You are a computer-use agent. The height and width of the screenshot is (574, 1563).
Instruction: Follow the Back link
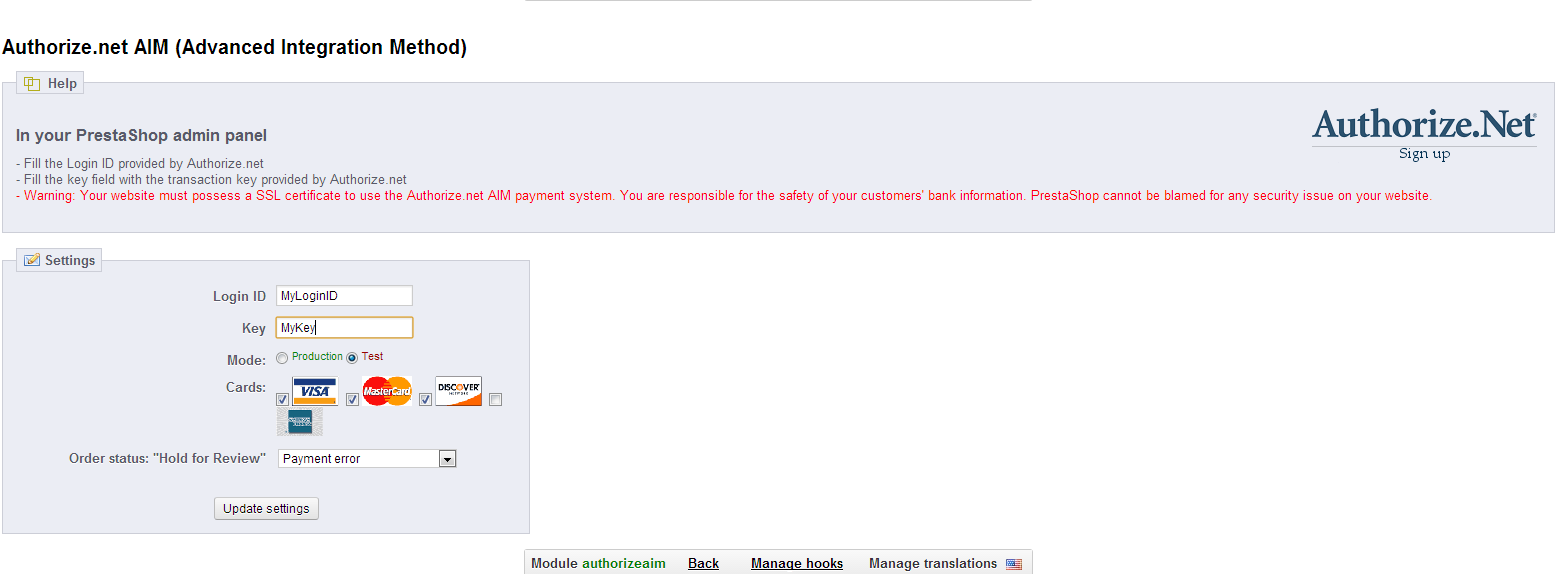(703, 564)
